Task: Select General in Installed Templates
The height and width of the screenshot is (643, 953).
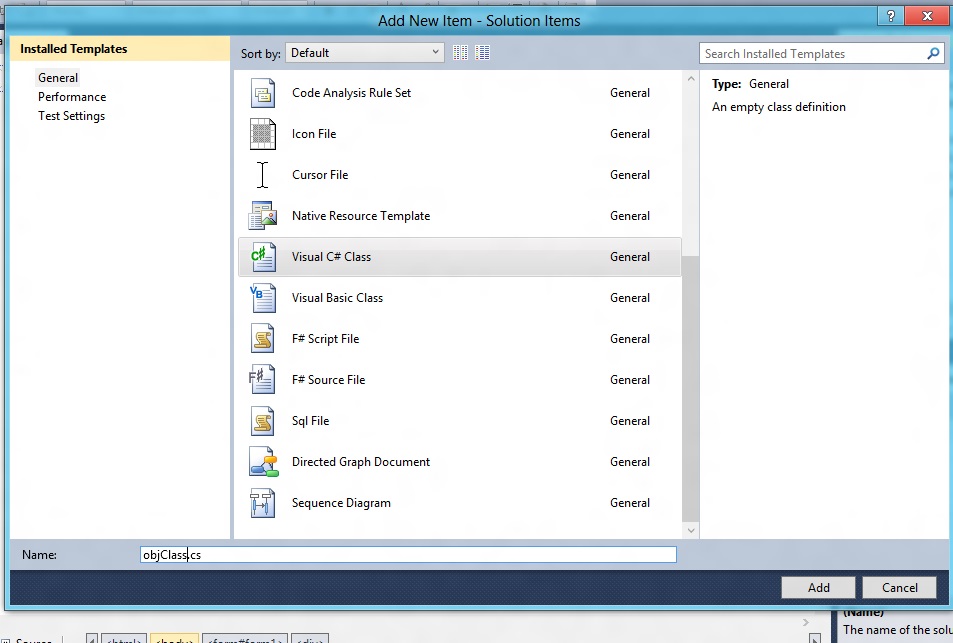Action: (x=58, y=78)
